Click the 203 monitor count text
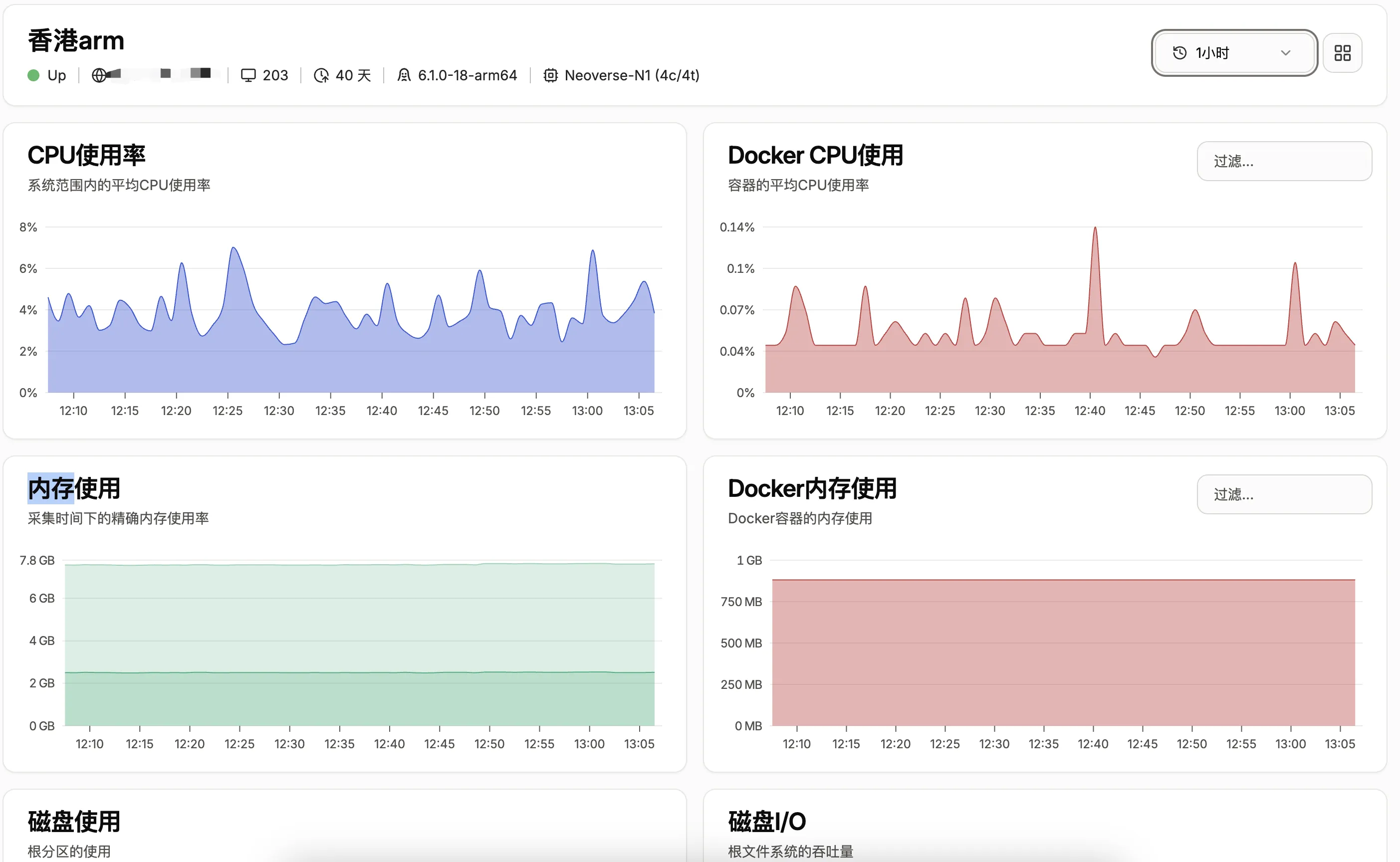The image size is (1400, 862). pos(275,75)
